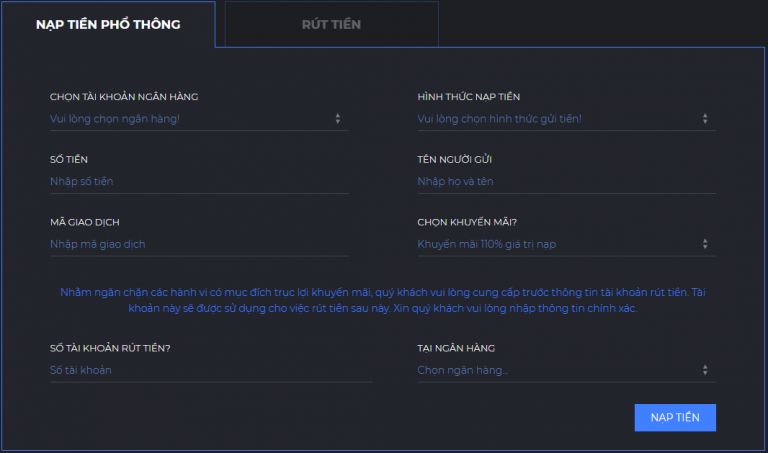Click the arrow icon beside the 110% promotion
Image resolution: width=768 pixels, height=453 pixels.
[705, 243]
